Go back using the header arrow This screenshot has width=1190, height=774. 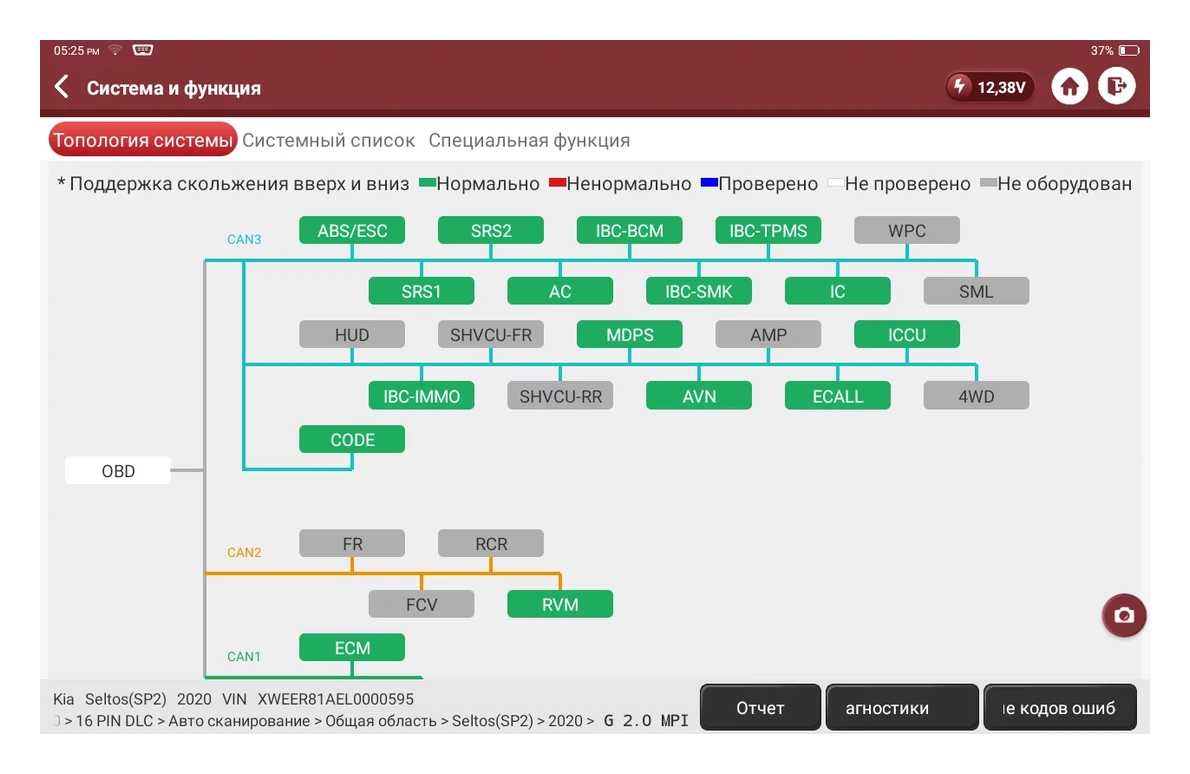click(62, 87)
